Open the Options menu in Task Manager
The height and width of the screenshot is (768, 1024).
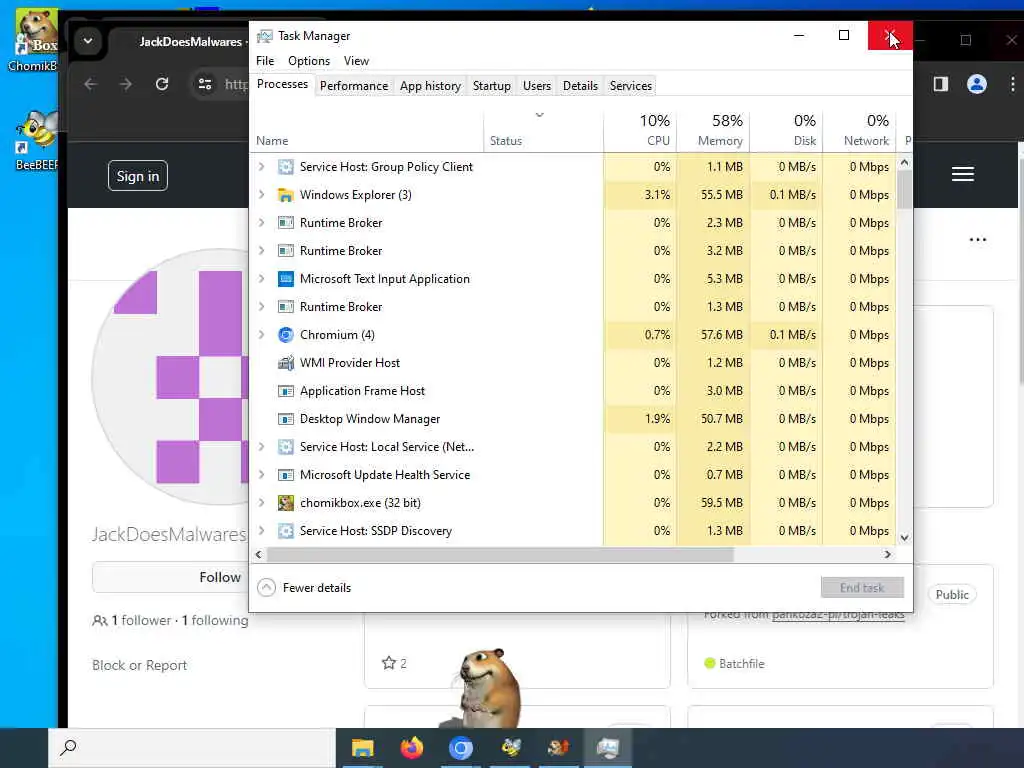tap(309, 61)
